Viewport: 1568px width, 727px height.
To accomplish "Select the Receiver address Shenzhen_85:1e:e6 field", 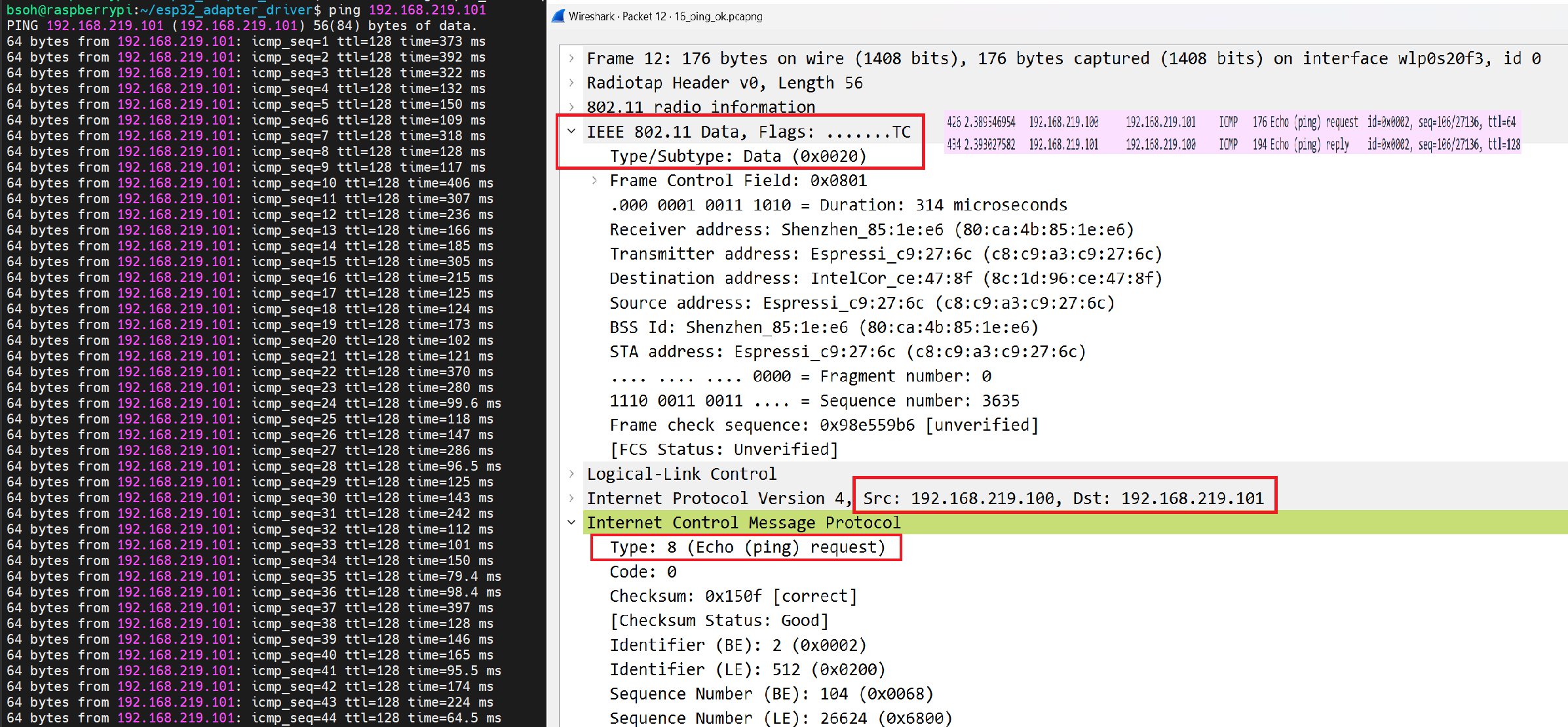I will pos(852,229).
